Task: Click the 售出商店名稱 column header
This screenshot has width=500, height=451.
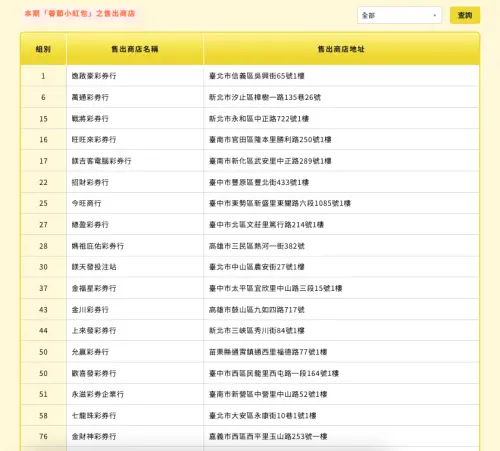Action: pyautogui.click(x=135, y=49)
